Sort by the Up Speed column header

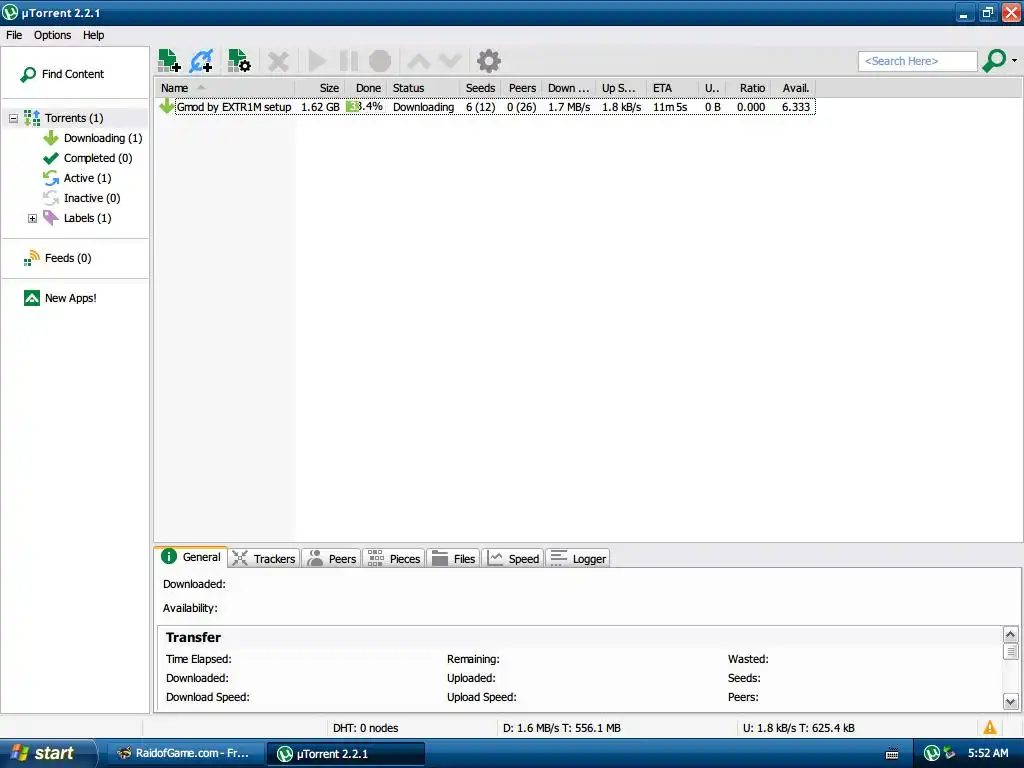coord(621,88)
